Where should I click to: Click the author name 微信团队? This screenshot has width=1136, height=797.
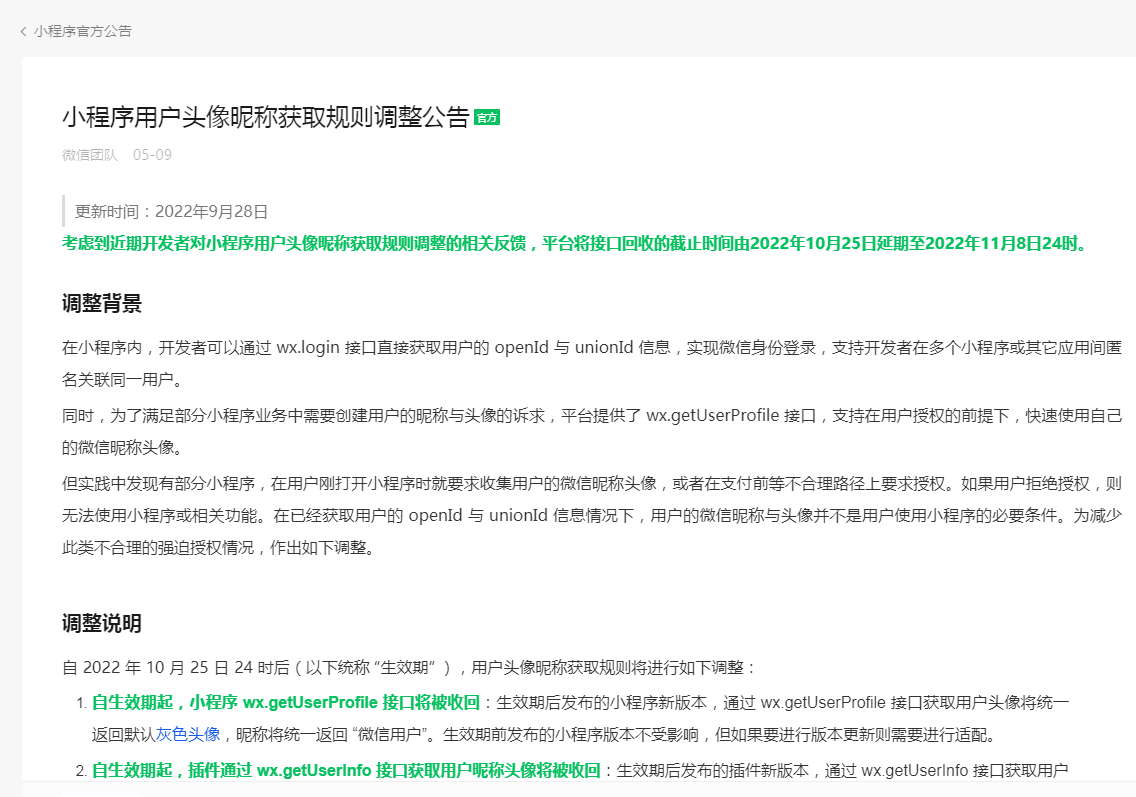coord(90,155)
